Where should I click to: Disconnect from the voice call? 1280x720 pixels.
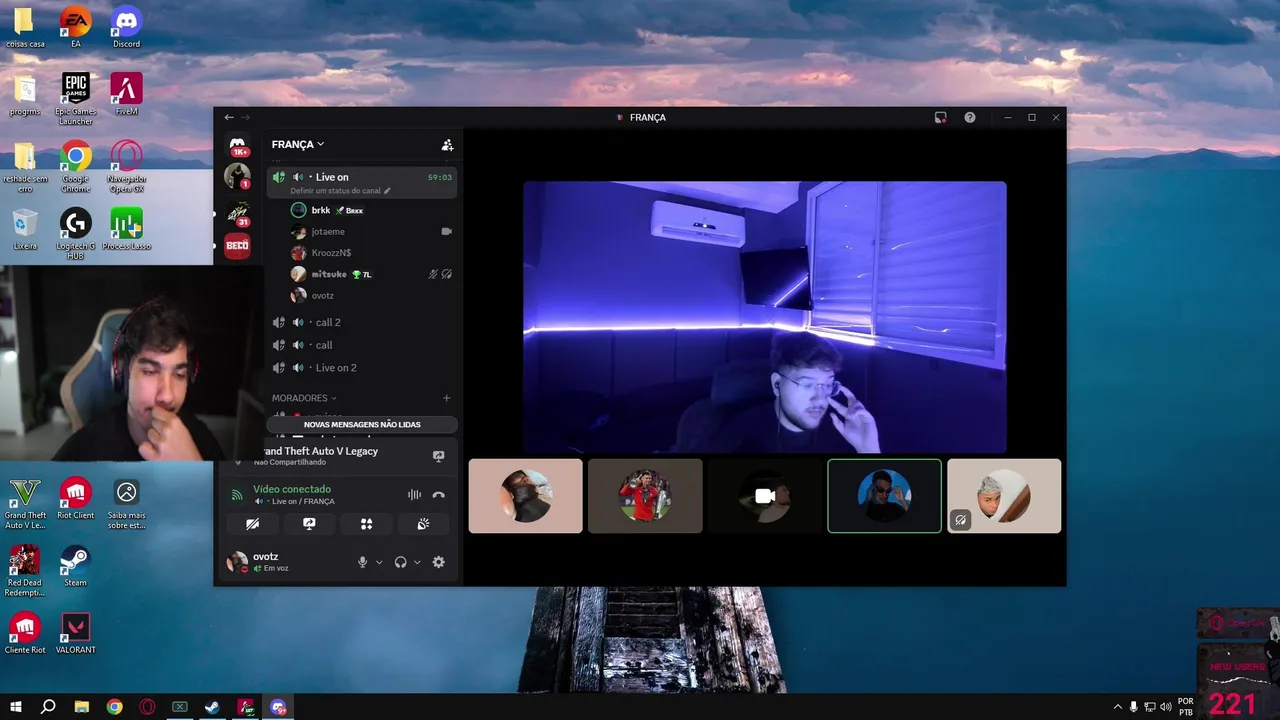(438, 495)
